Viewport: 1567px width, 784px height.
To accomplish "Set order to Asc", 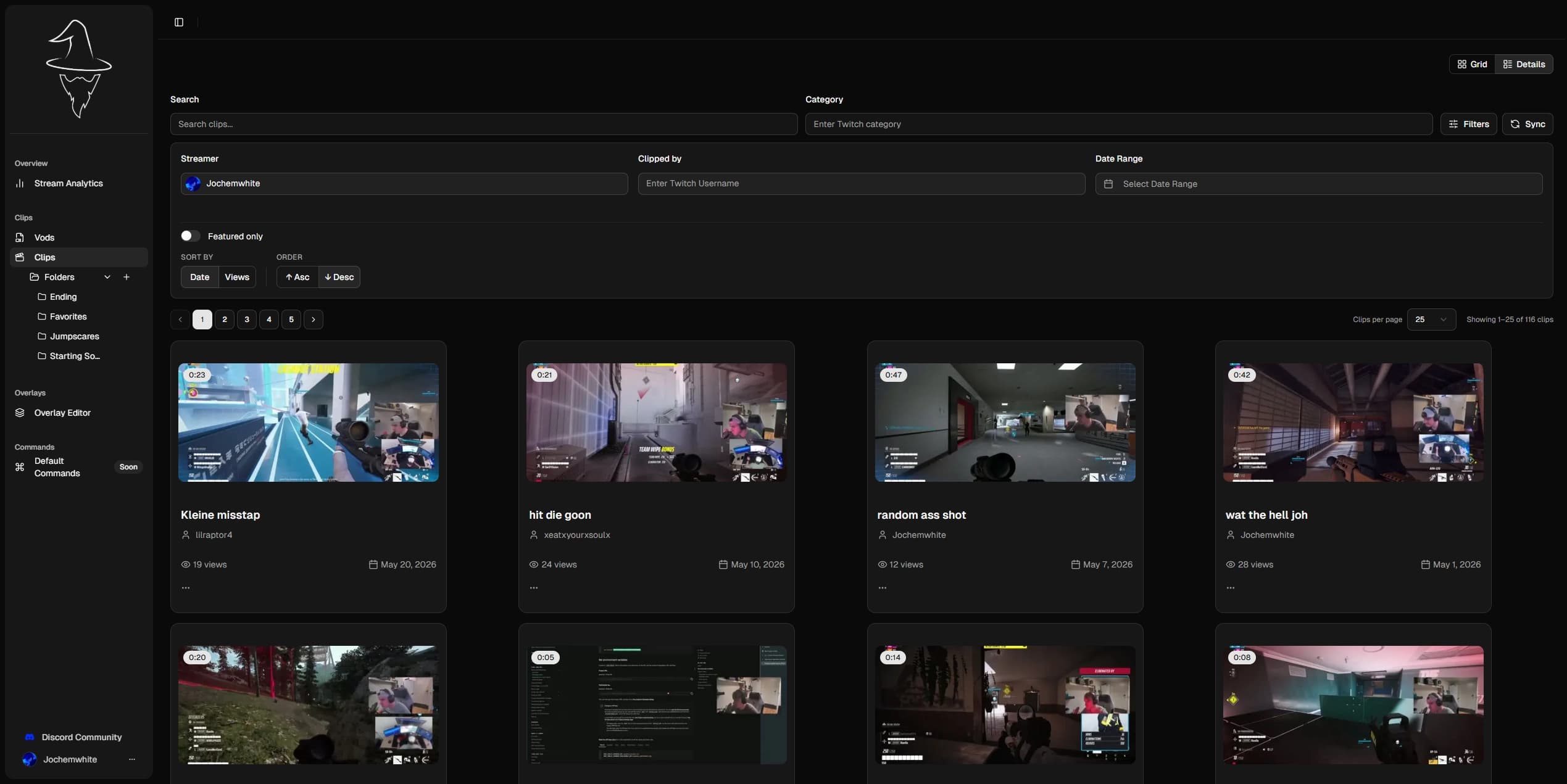I will pos(297,277).
